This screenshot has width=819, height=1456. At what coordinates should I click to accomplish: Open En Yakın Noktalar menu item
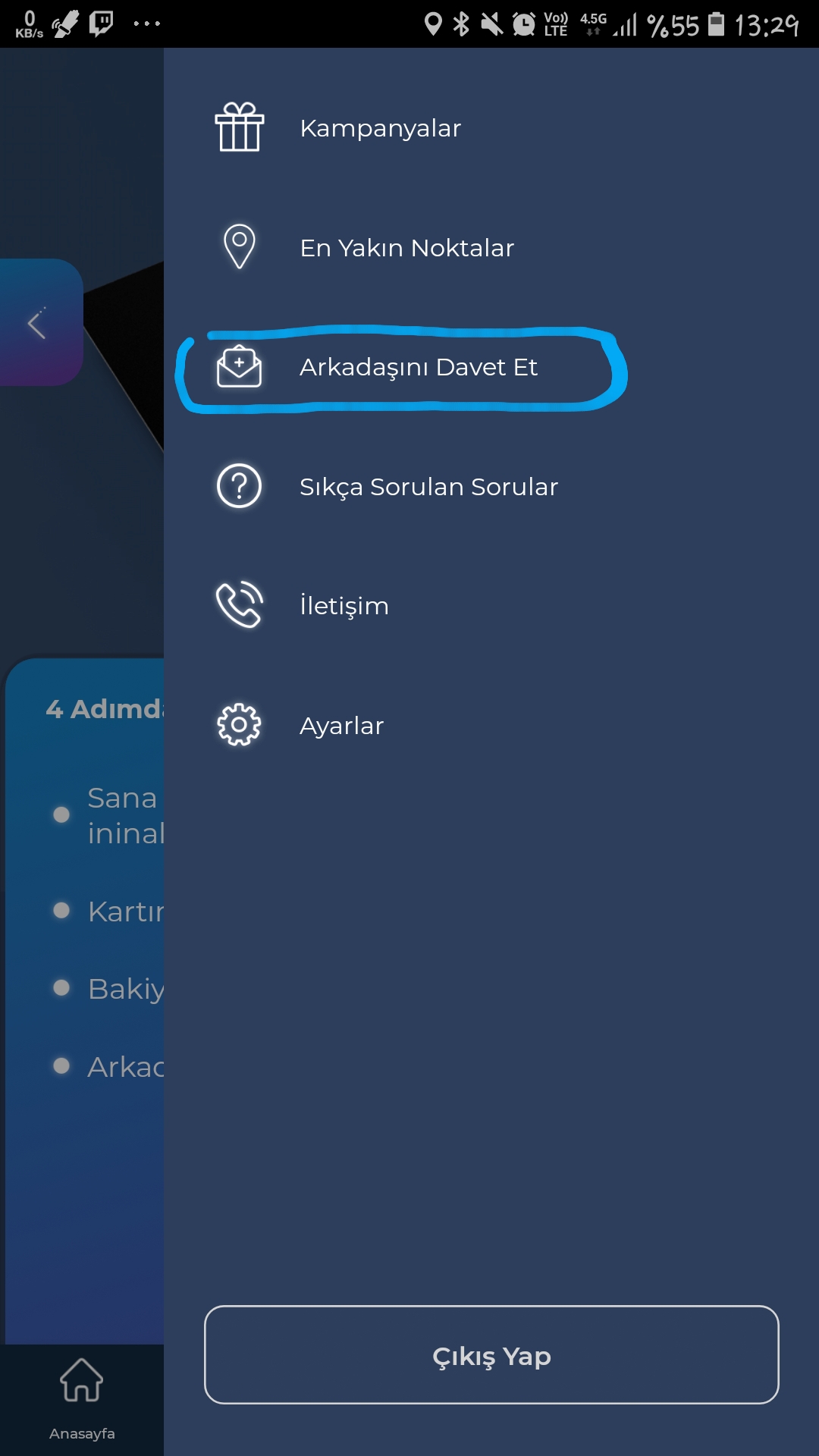click(406, 248)
